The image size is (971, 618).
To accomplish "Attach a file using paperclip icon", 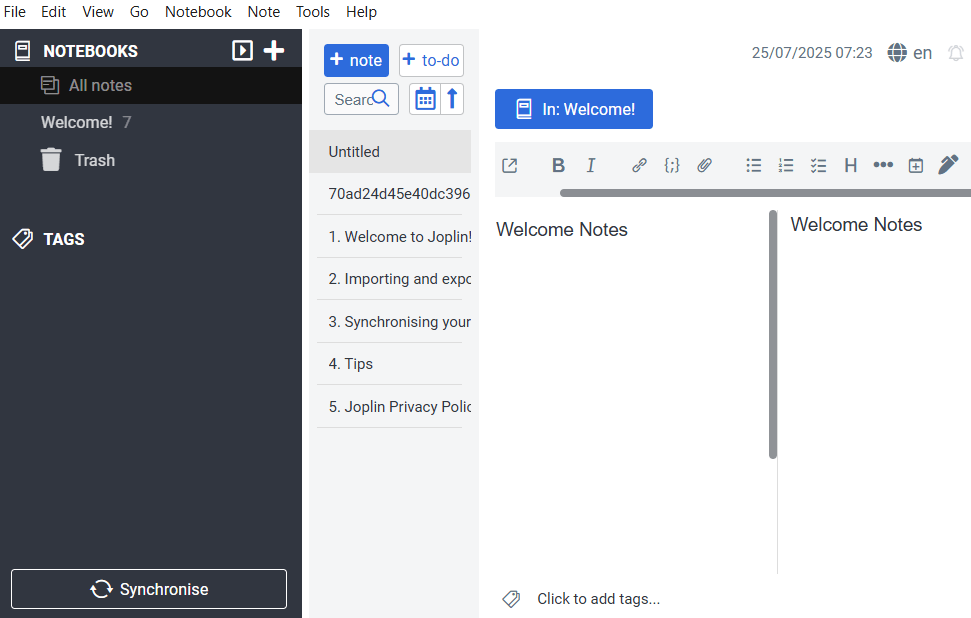I will tap(704, 166).
